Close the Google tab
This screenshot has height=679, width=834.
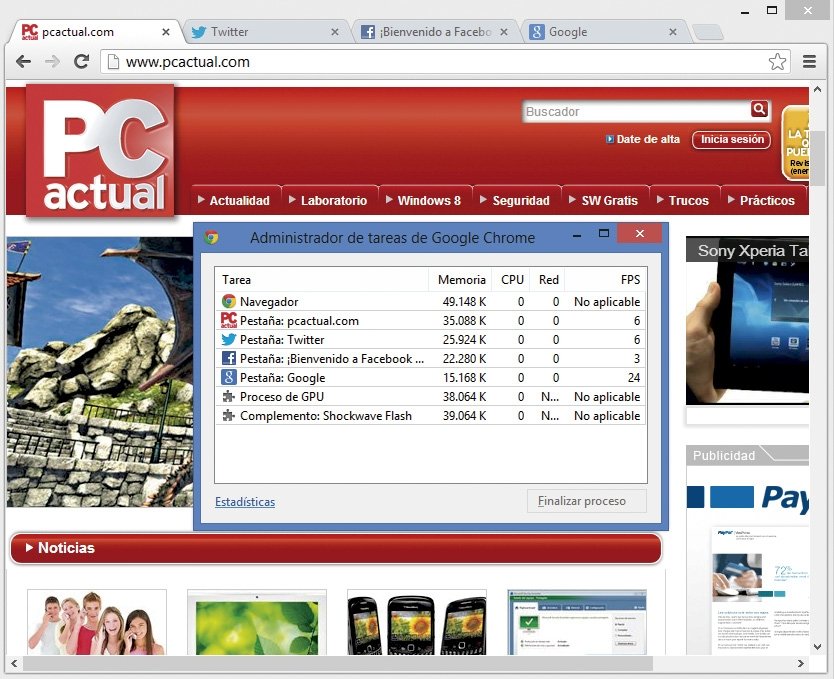coord(673,32)
